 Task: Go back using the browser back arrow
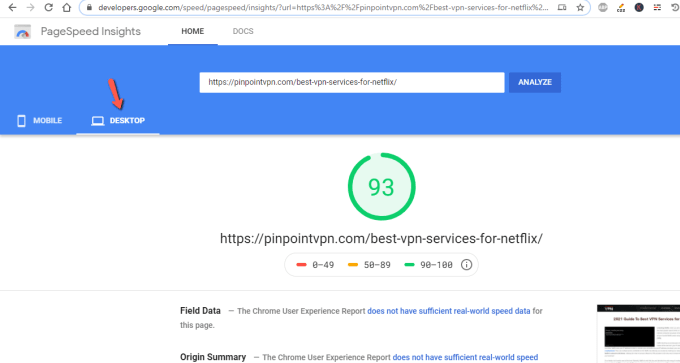pos(12,7)
